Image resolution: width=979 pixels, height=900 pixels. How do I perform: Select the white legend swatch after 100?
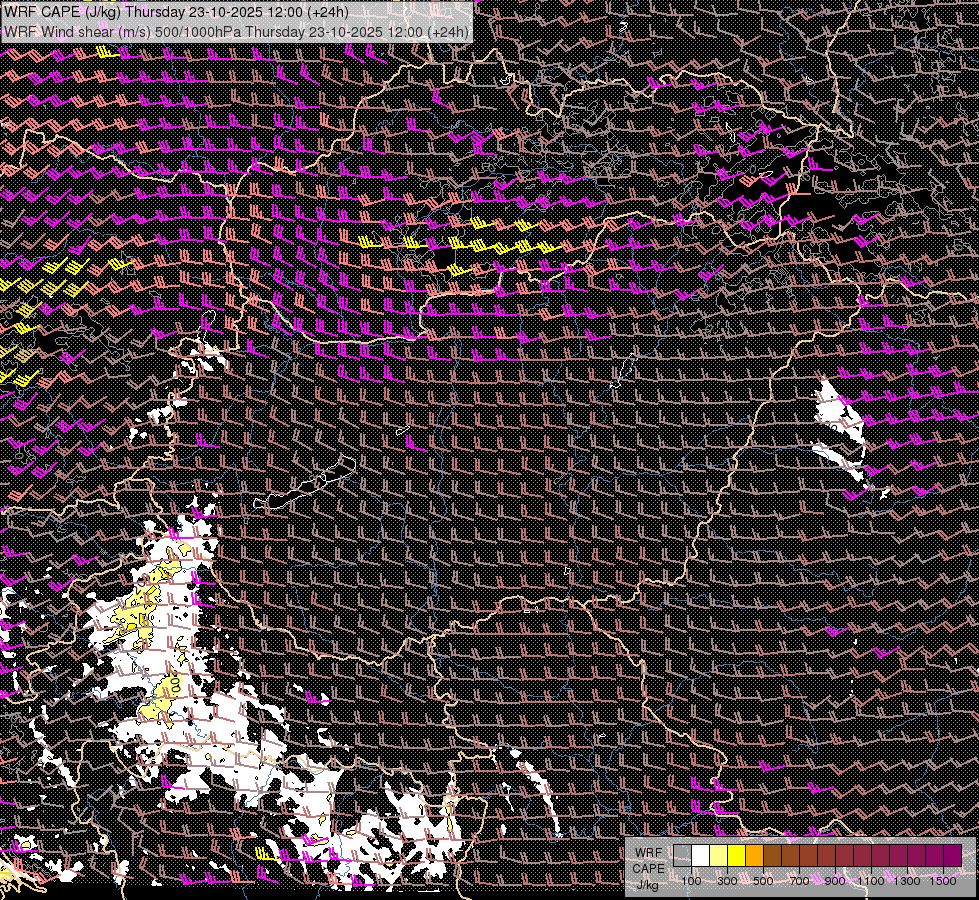(701, 855)
